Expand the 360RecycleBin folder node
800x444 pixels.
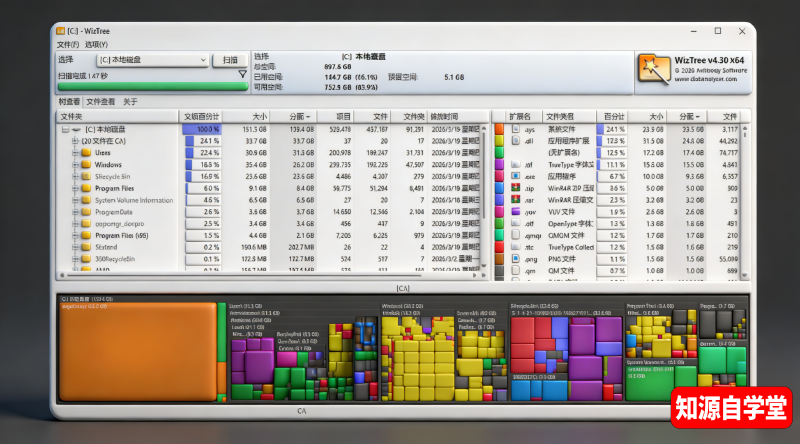click(x=75, y=259)
